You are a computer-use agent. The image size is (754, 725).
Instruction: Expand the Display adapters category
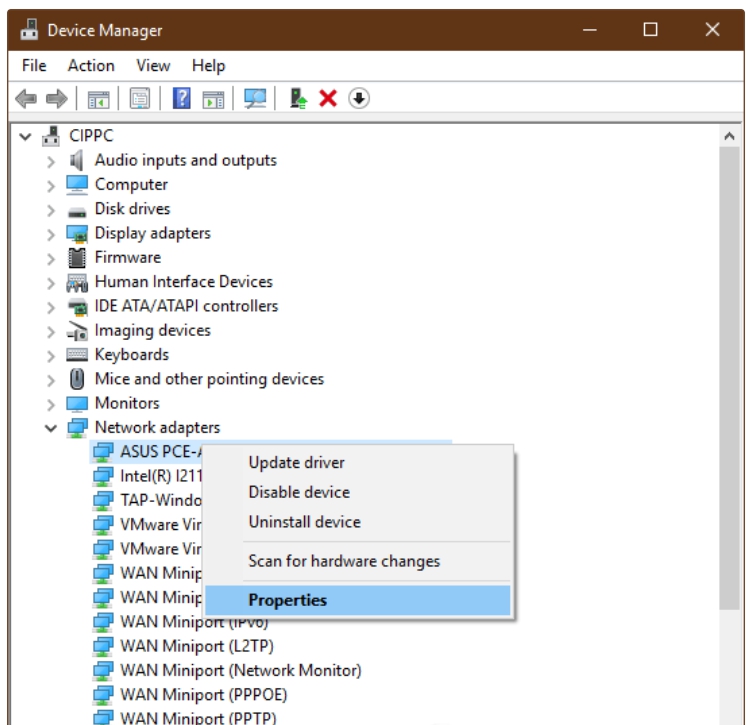[x=51, y=234]
